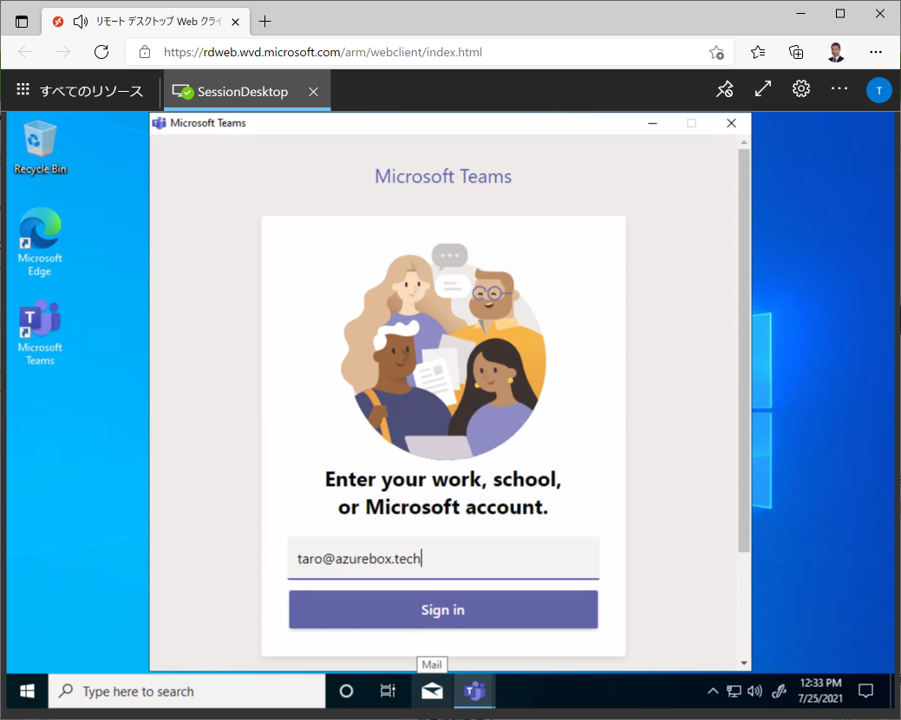Select the Microsoft Teams desktop shortcut
The height and width of the screenshot is (720, 901).
[40, 332]
